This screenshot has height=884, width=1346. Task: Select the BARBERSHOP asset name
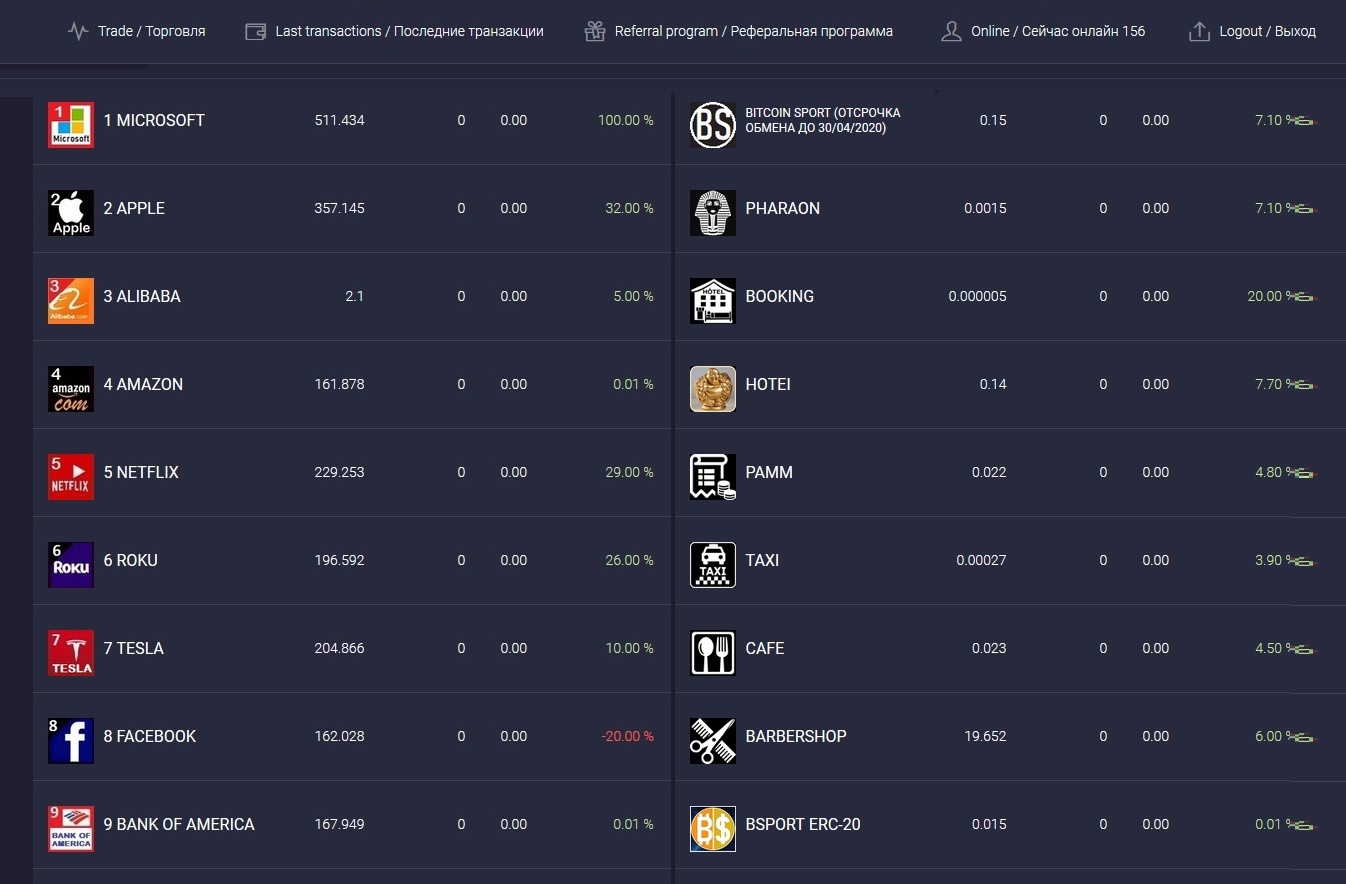click(796, 736)
